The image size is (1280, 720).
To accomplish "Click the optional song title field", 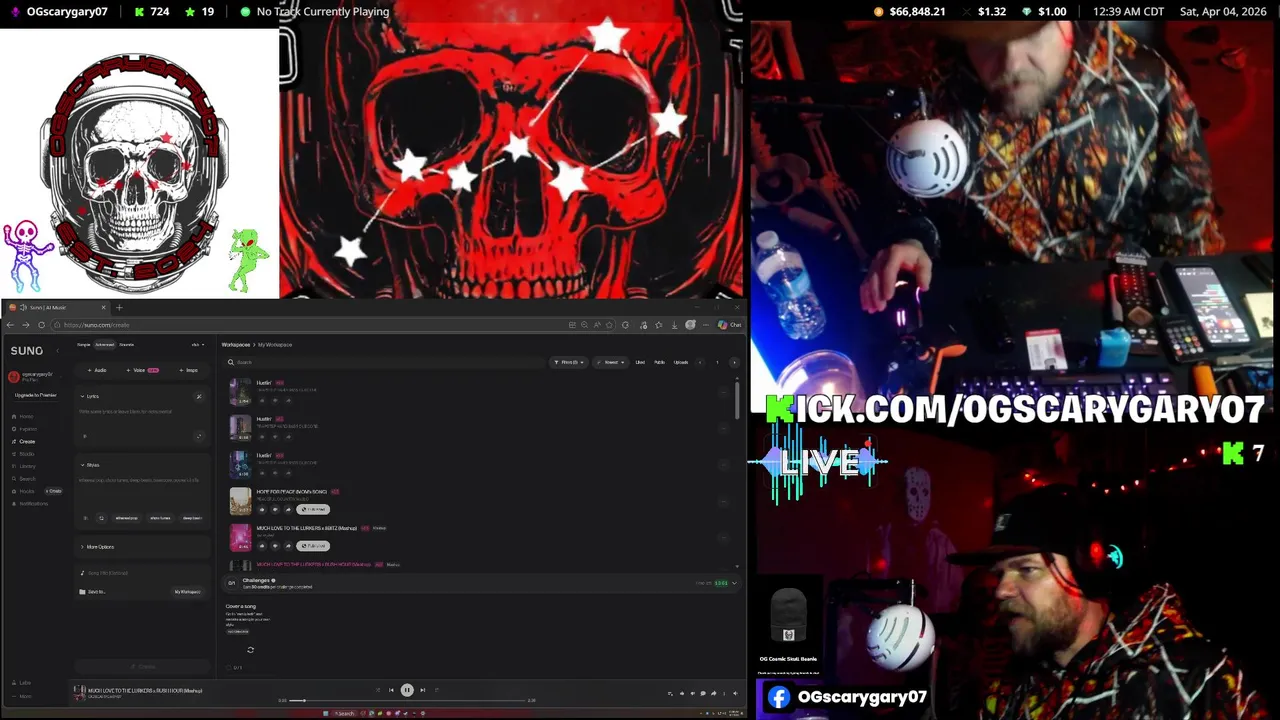I will (140, 573).
